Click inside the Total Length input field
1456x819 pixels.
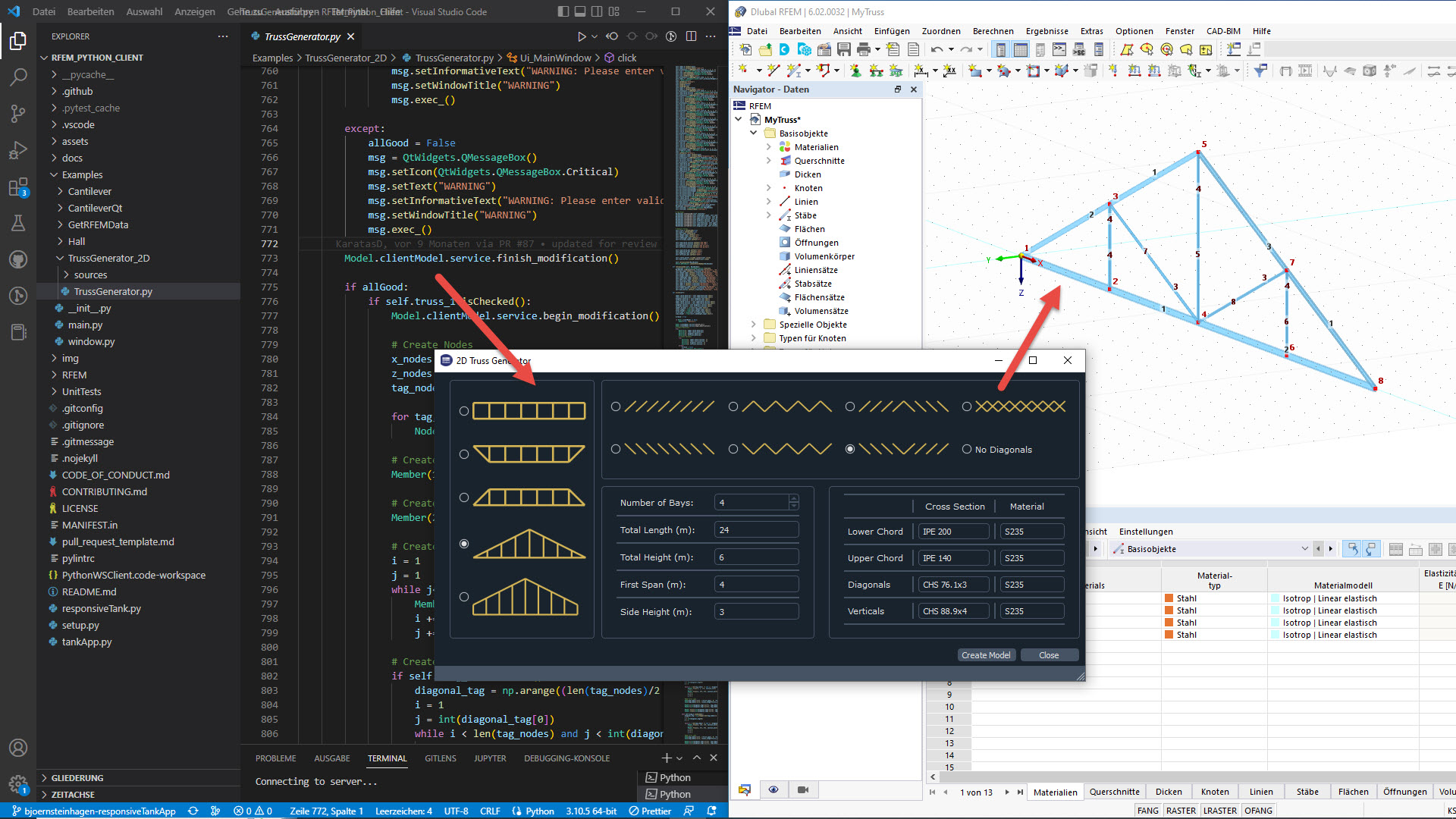pos(756,529)
